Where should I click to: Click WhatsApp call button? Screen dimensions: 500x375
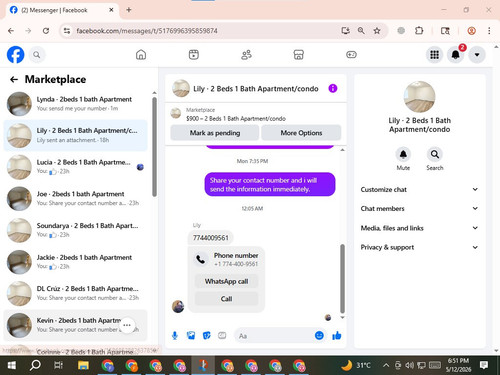[x=226, y=281]
